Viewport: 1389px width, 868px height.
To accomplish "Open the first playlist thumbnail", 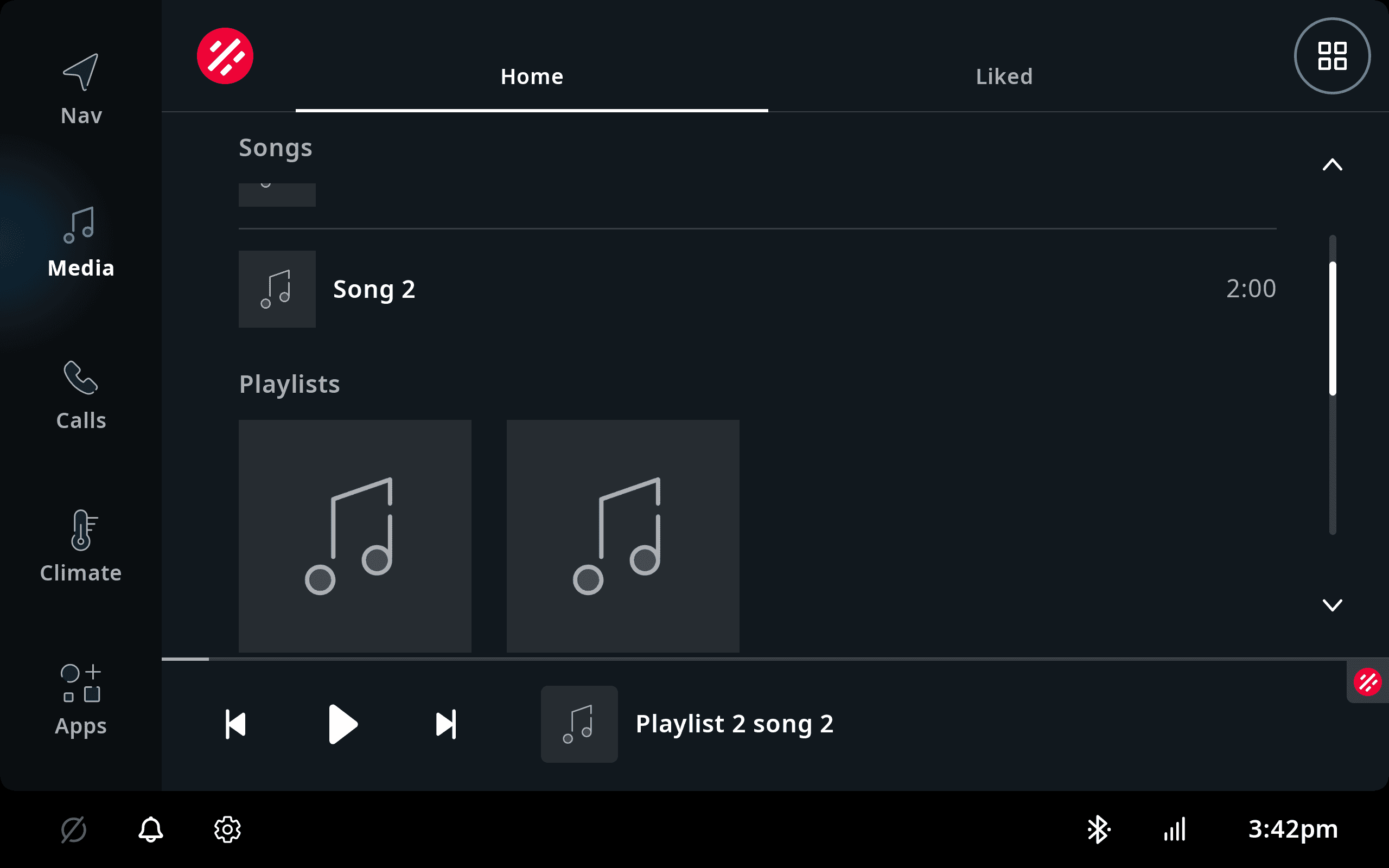I will tap(355, 536).
